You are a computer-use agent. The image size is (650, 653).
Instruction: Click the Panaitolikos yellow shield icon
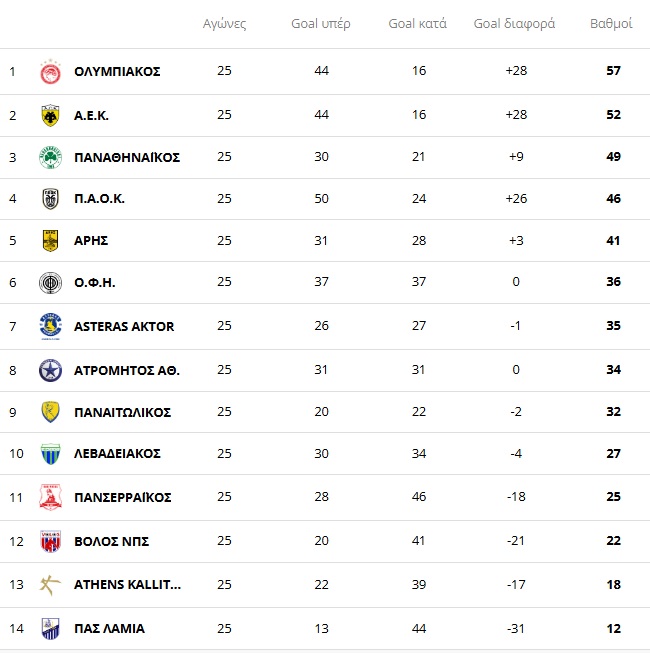[50, 412]
